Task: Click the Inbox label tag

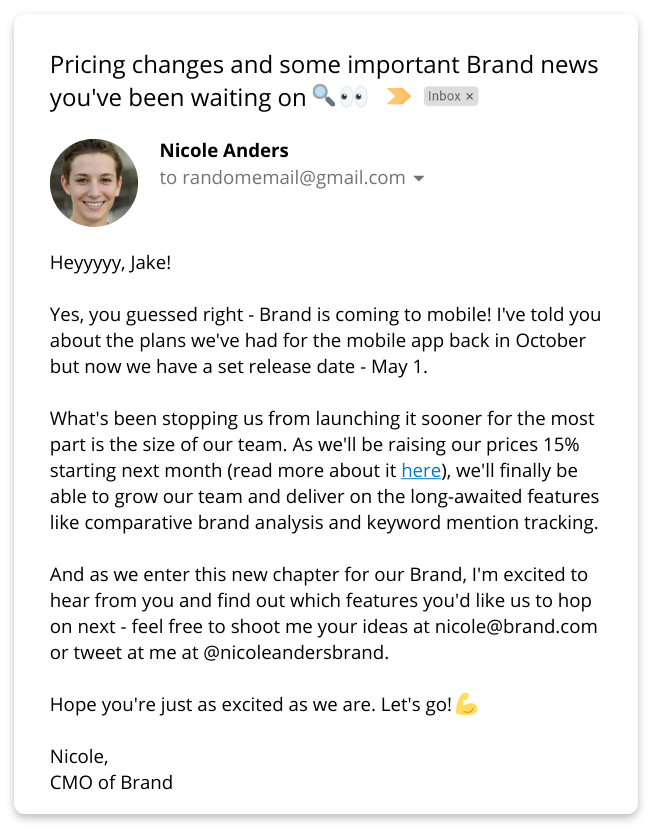Action: pyautogui.click(x=445, y=97)
